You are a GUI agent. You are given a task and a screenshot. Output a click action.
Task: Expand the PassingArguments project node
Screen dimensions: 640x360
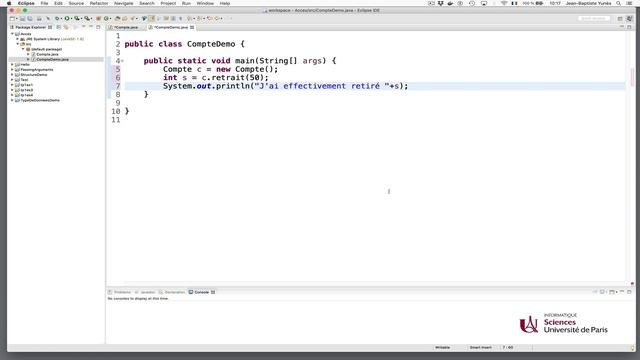(12, 70)
